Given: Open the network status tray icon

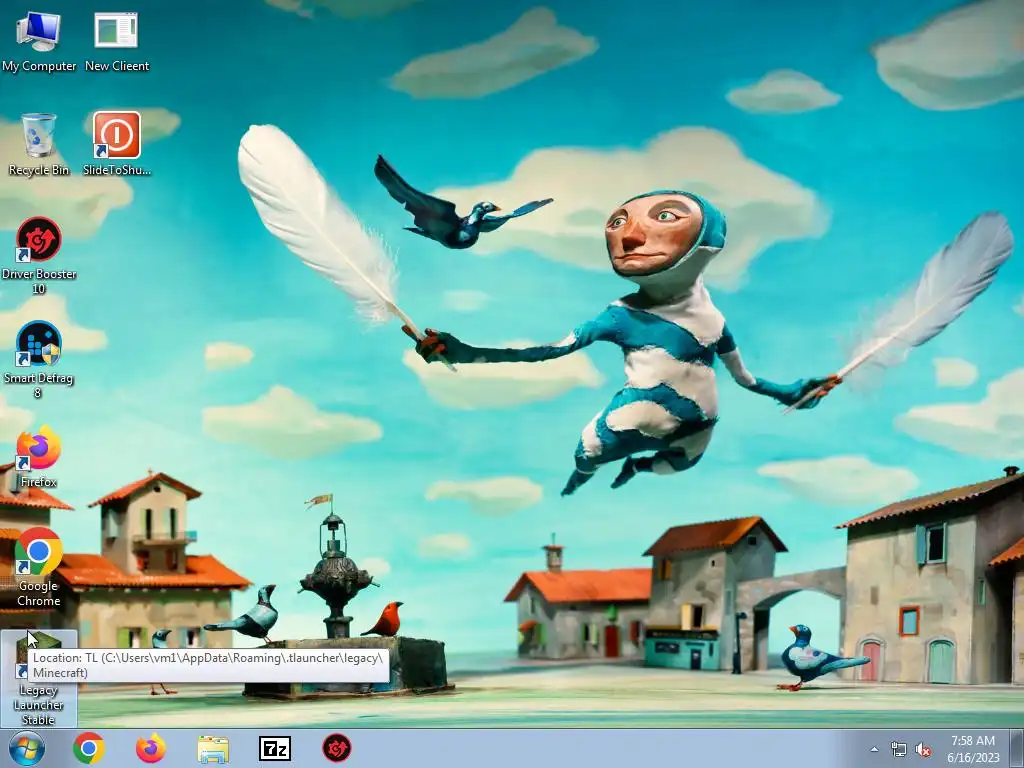Looking at the screenshot, I should (x=899, y=750).
